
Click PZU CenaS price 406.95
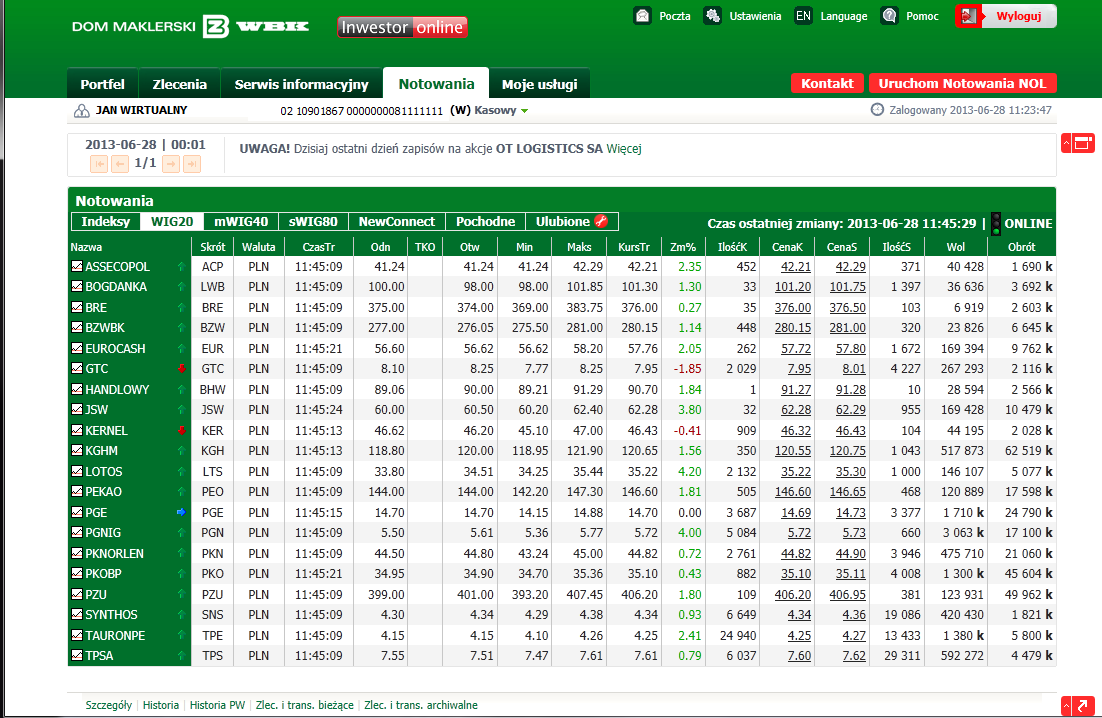(848, 594)
